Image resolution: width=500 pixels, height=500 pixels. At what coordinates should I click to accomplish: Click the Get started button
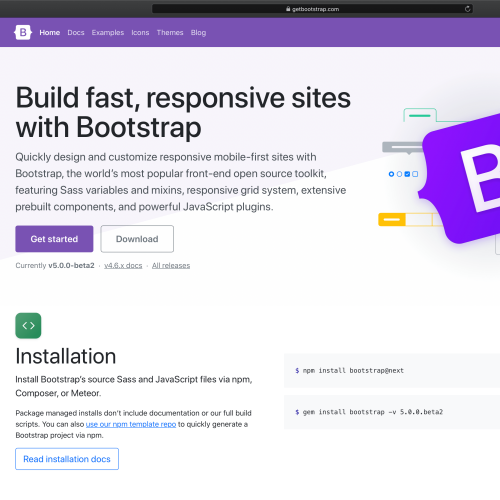click(x=54, y=239)
